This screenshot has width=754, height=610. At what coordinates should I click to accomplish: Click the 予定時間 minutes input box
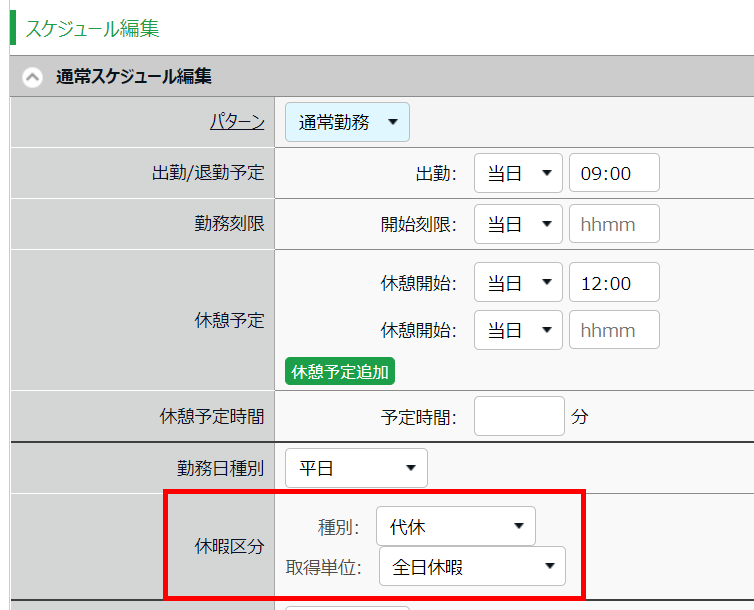[518, 416]
